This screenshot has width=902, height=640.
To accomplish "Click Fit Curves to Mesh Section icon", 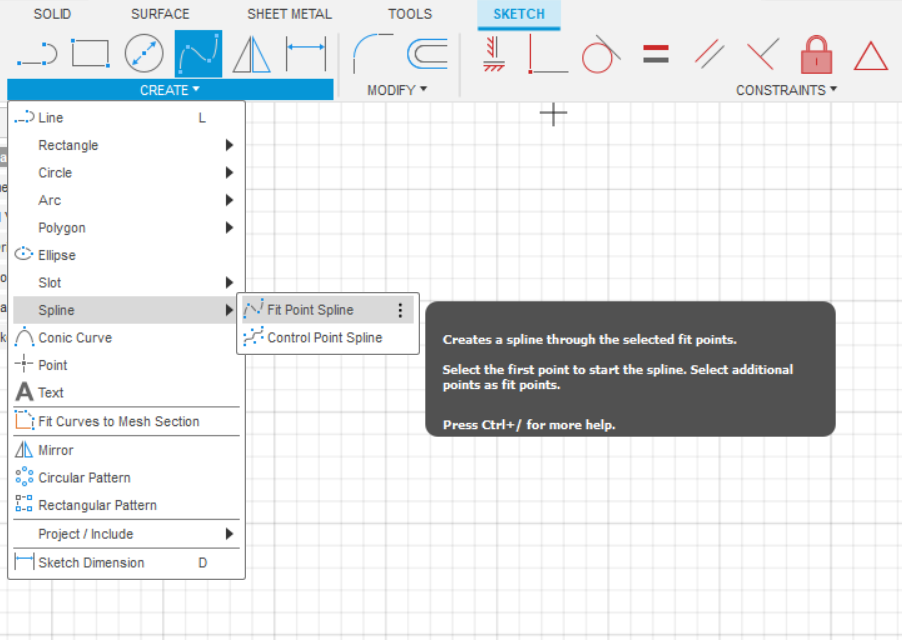I will (x=24, y=420).
